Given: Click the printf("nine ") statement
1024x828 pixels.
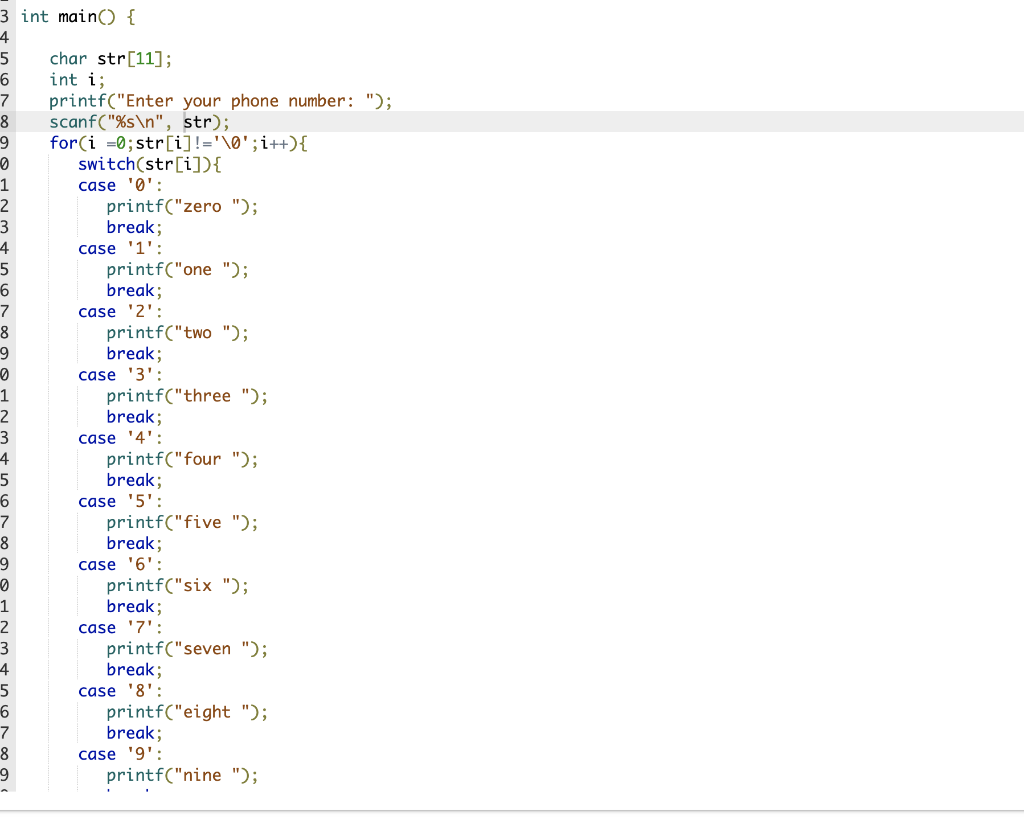Looking at the screenshot, I should pyautogui.click(x=180, y=774).
